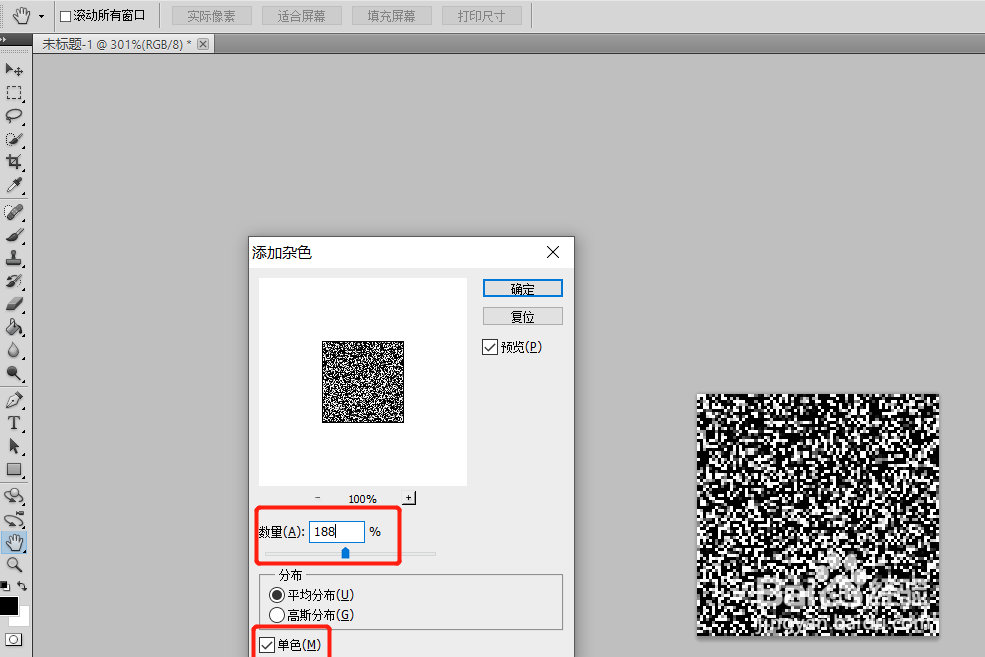Click the noise preview thumbnail in dialog
985x657 pixels.
click(x=363, y=382)
